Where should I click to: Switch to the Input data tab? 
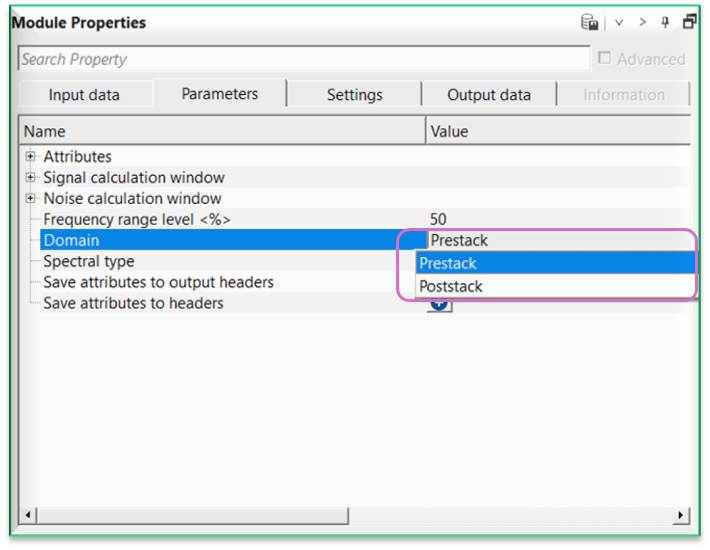coord(84,95)
